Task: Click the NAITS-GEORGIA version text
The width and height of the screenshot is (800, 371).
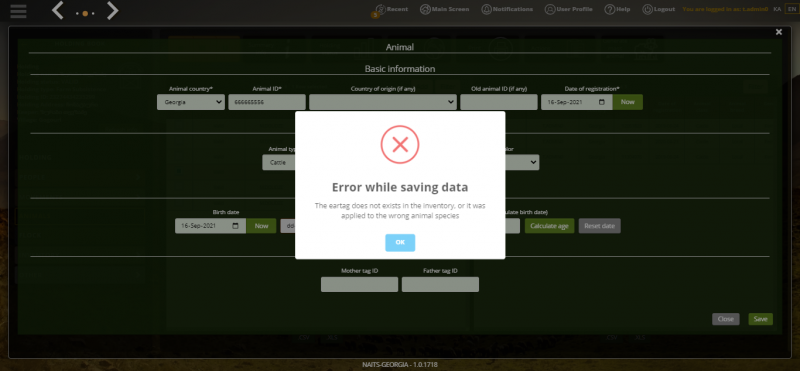Action: click(x=399, y=365)
